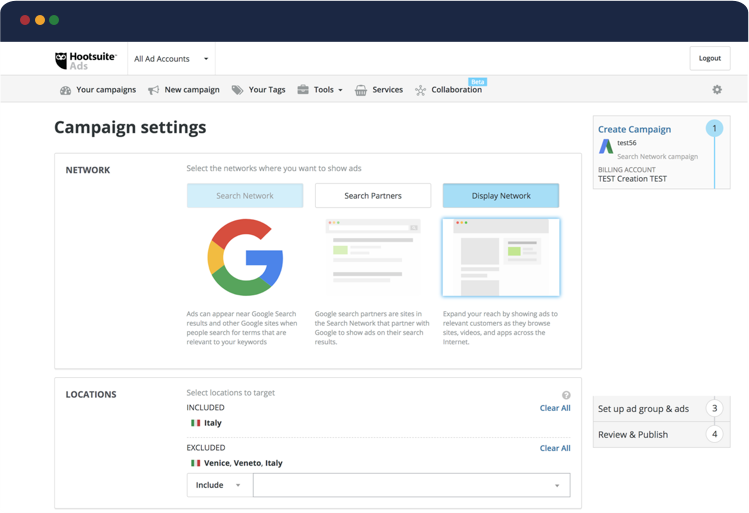Toggle the Search Partners network option
749x513 pixels.
tap(373, 196)
